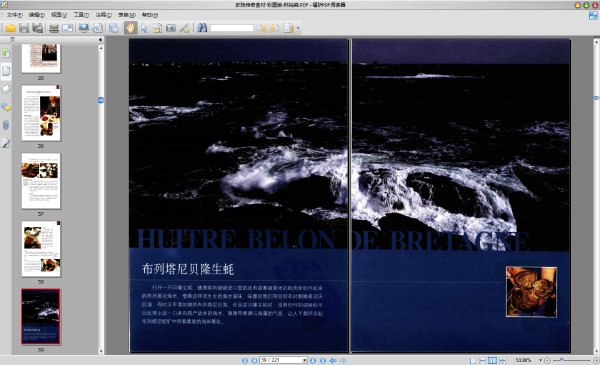The image size is (600, 365).
Task: Print the document with the printer icon
Action: (54, 28)
